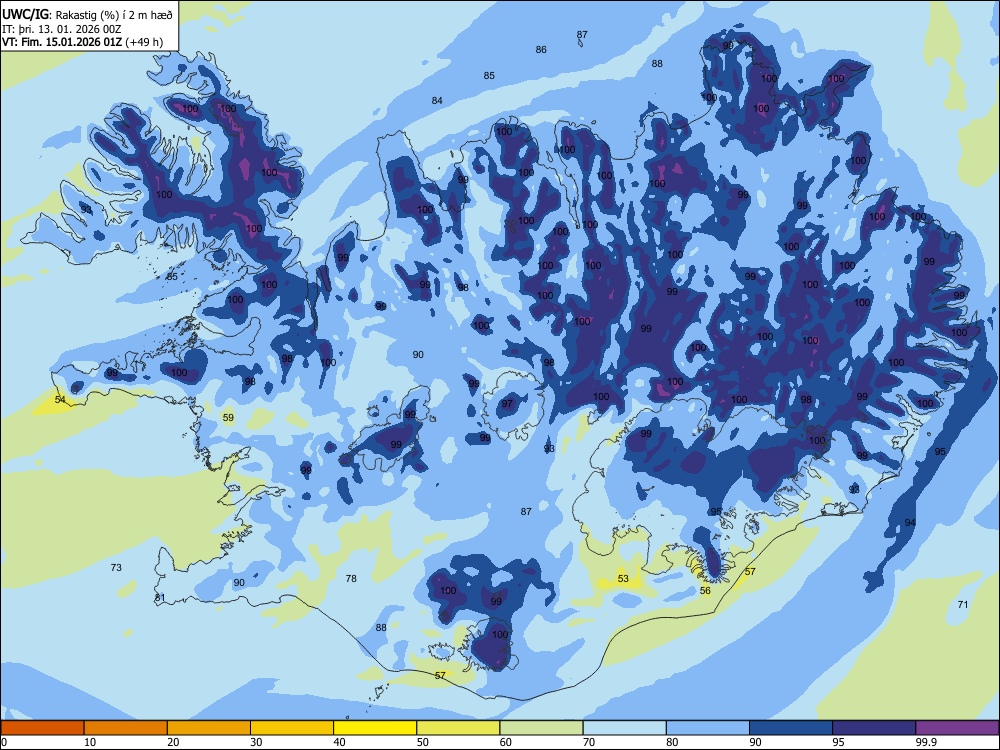
Task: Click the map value '73' over the sea
Action: click(116, 568)
